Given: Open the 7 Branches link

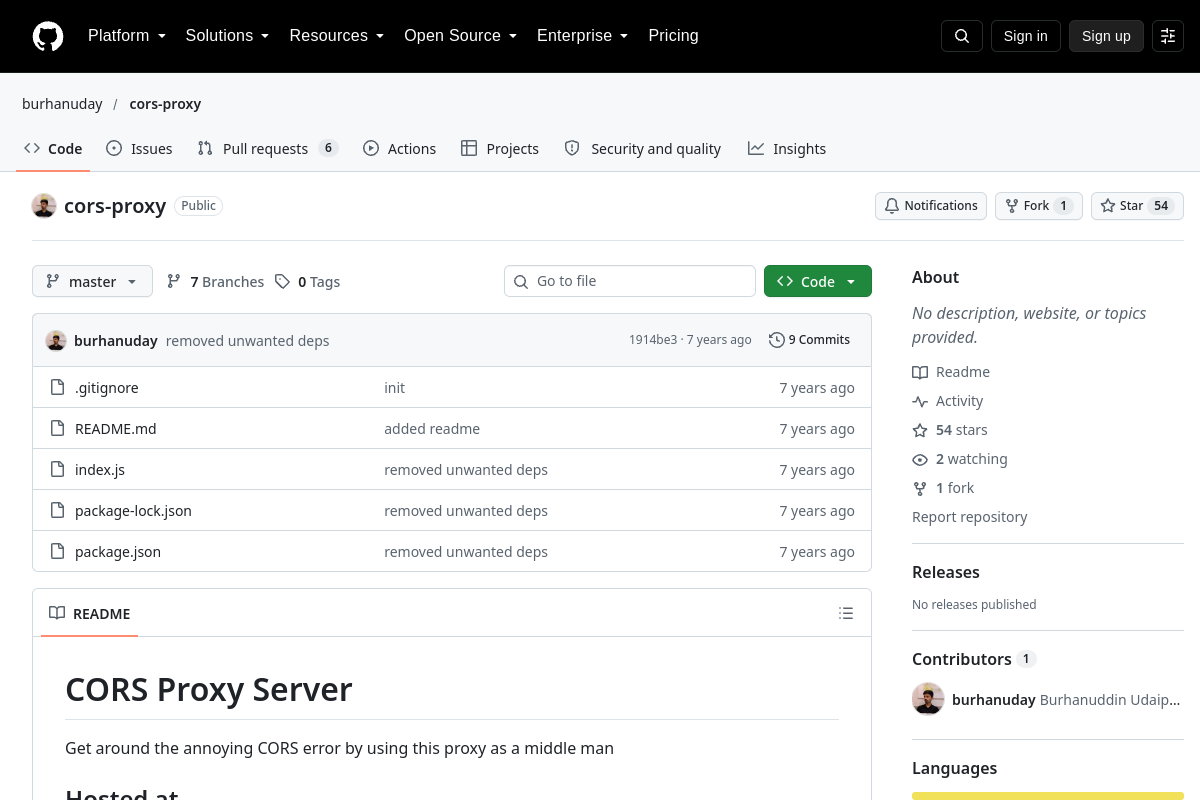Looking at the screenshot, I should click(x=215, y=281).
